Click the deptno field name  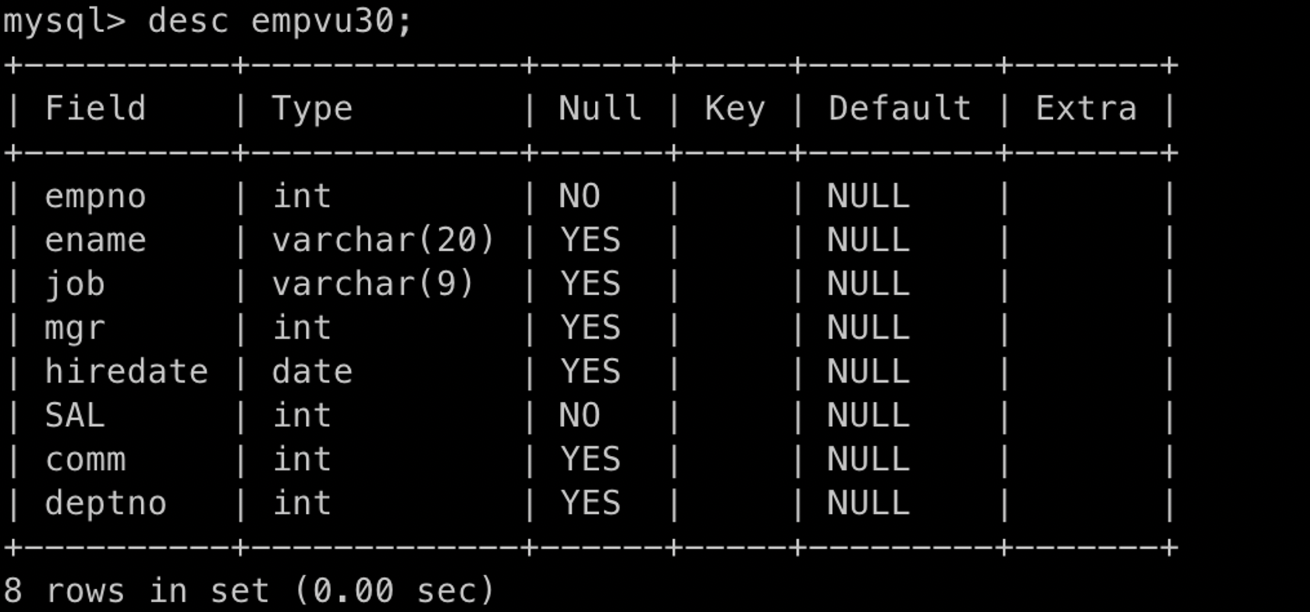coord(105,503)
